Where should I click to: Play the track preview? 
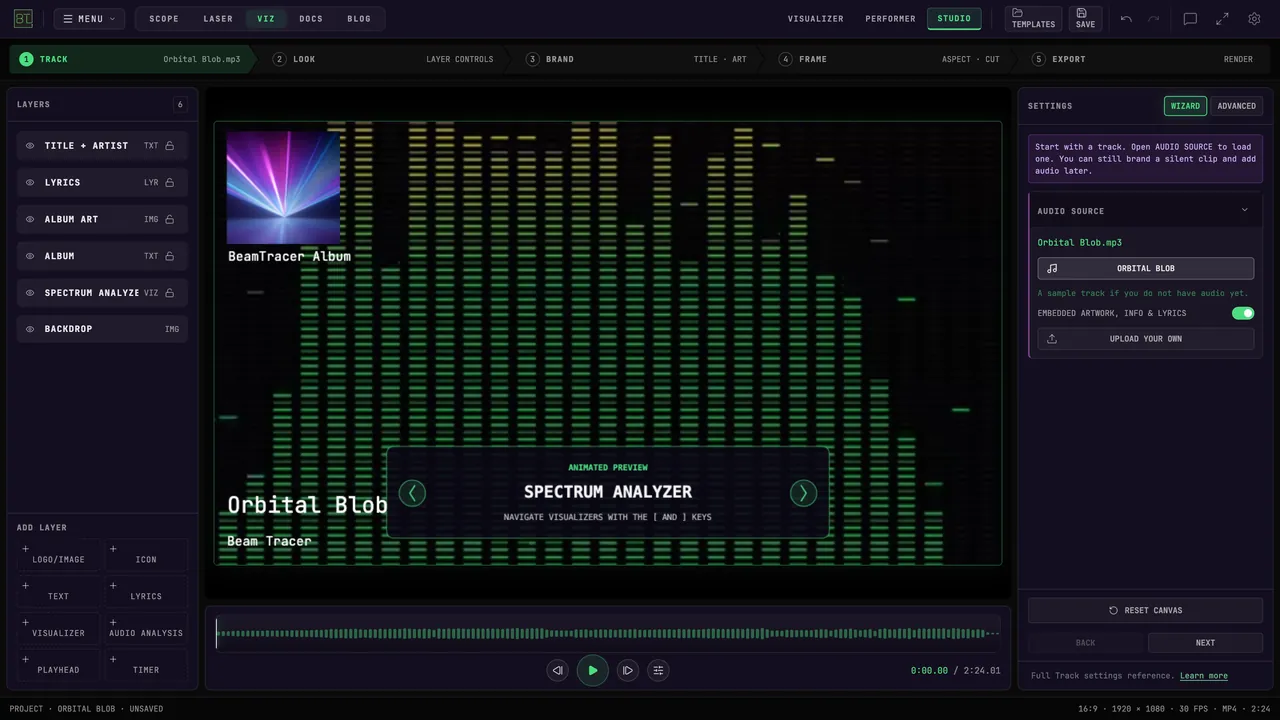click(x=593, y=670)
